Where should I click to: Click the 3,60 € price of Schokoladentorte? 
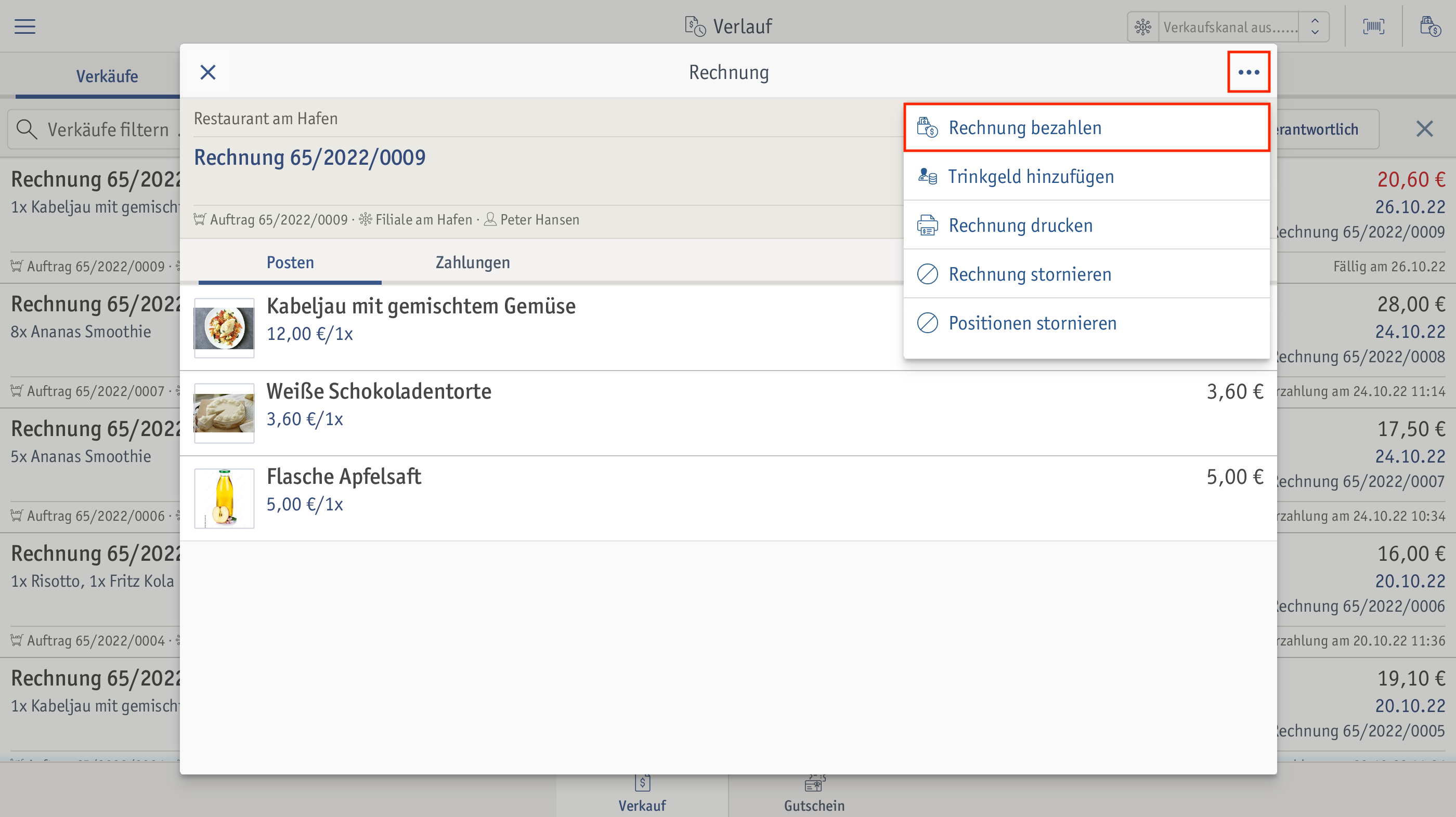[x=1234, y=391]
